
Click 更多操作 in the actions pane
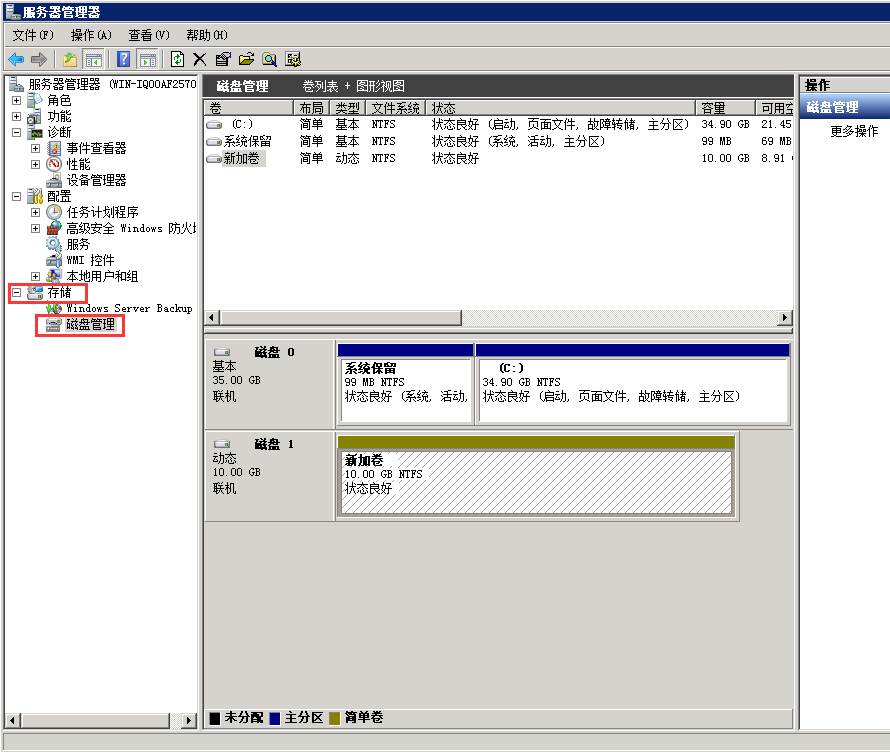pyautogui.click(x=854, y=131)
